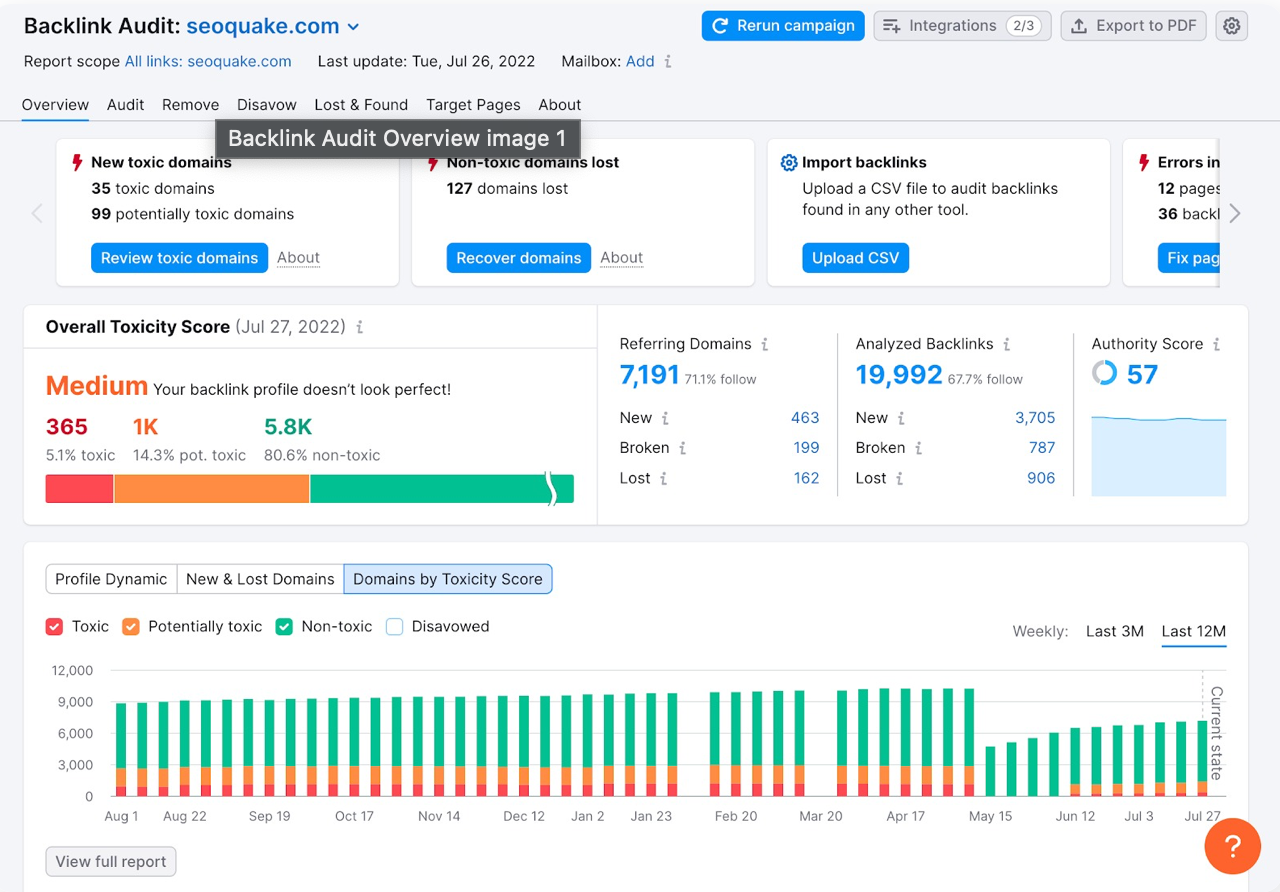Show next cards with the right arrow
Viewport: 1280px width, 892px height.
point(1235,213)
